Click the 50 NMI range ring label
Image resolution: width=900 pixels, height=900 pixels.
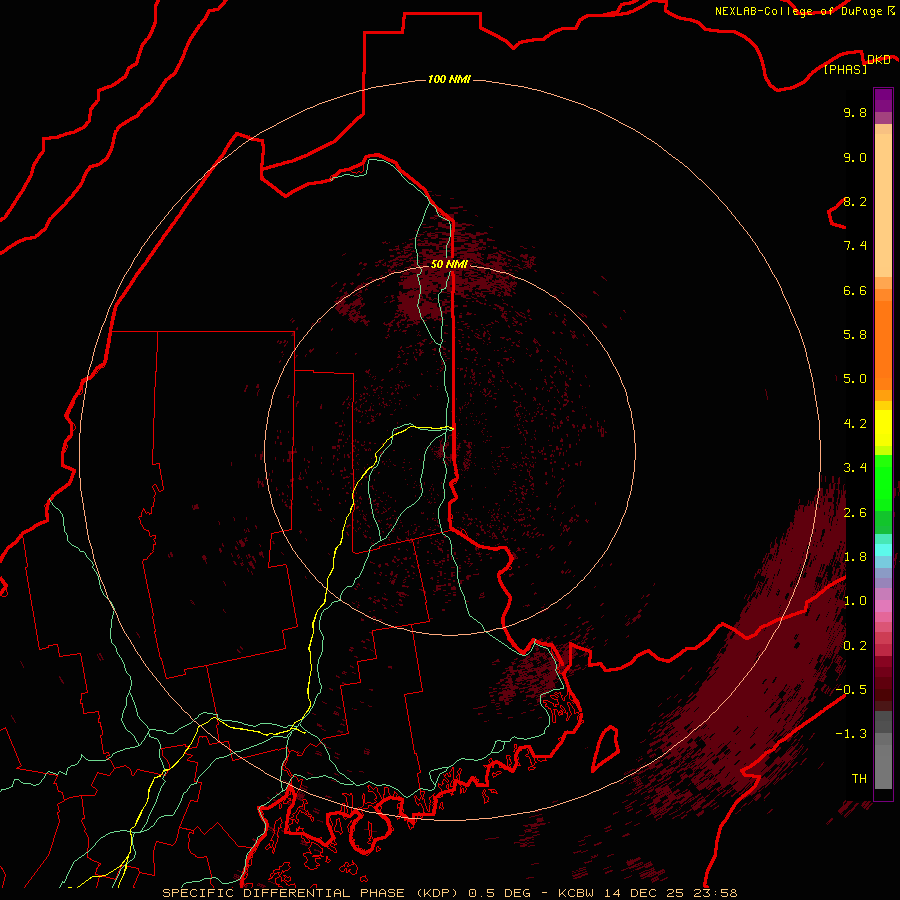coord(449,264)
